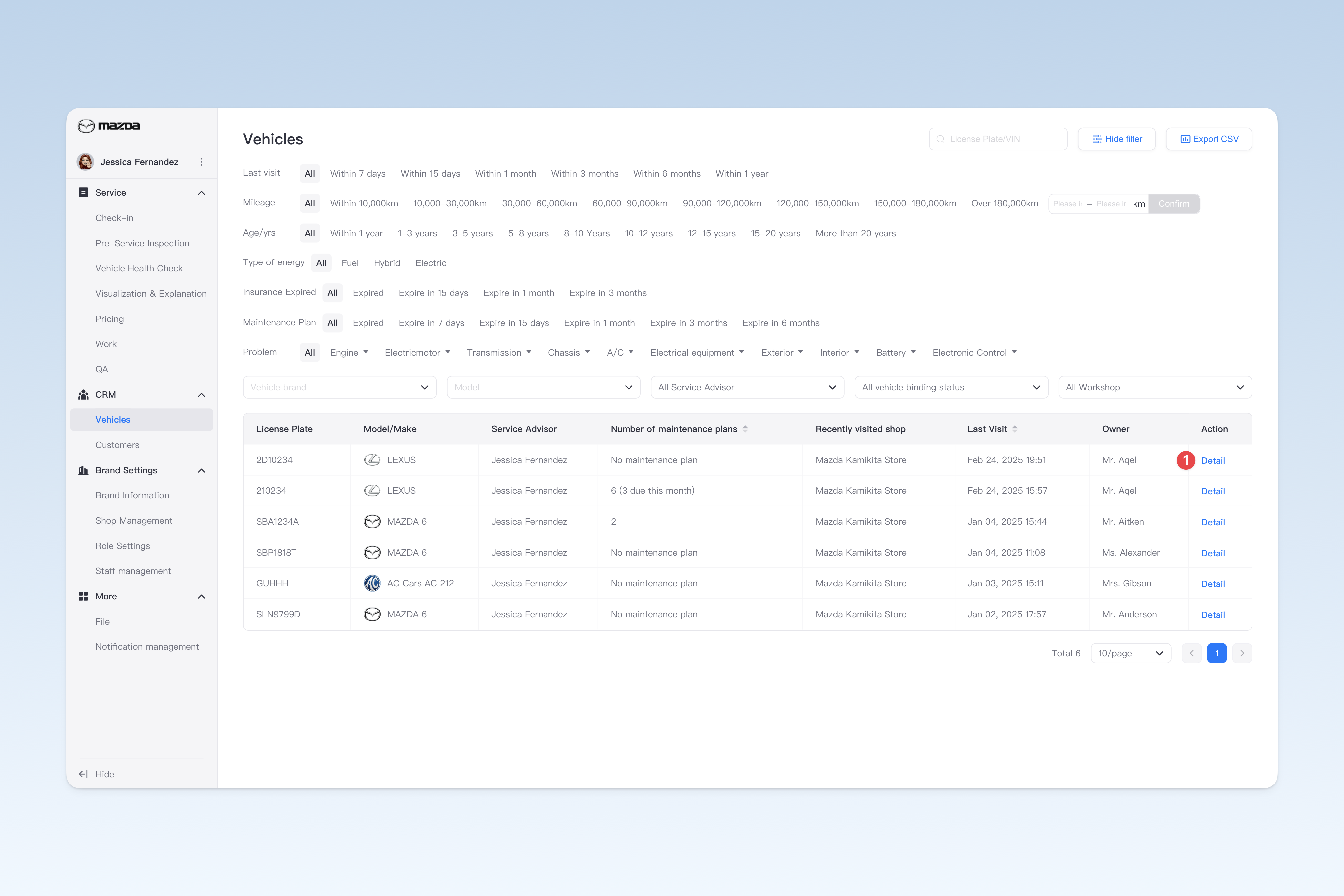Open the three-dot menu beside Jessica Fernandez
The height and width of the screenshot is (896, 1344).
tap(201, 162)
